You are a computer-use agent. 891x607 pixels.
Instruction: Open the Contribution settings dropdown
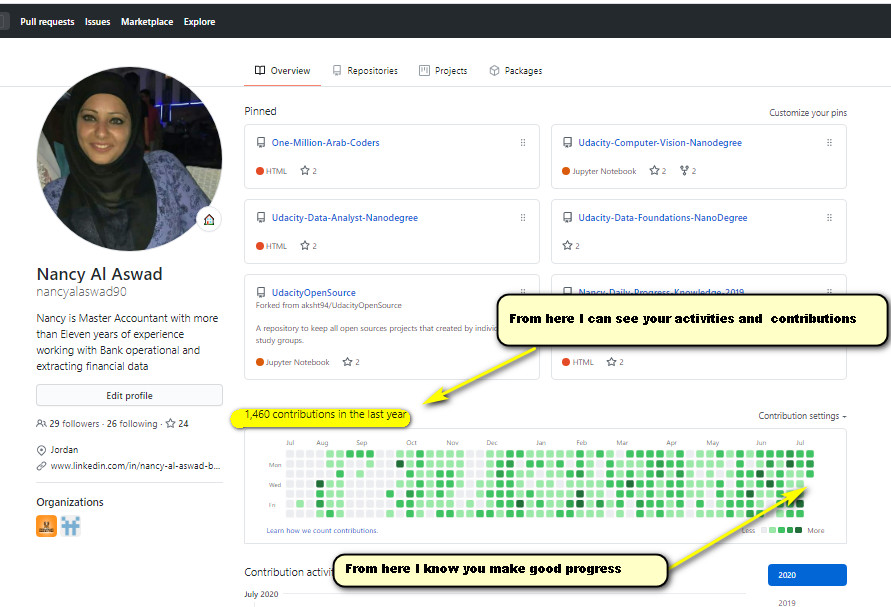(802, 415)
